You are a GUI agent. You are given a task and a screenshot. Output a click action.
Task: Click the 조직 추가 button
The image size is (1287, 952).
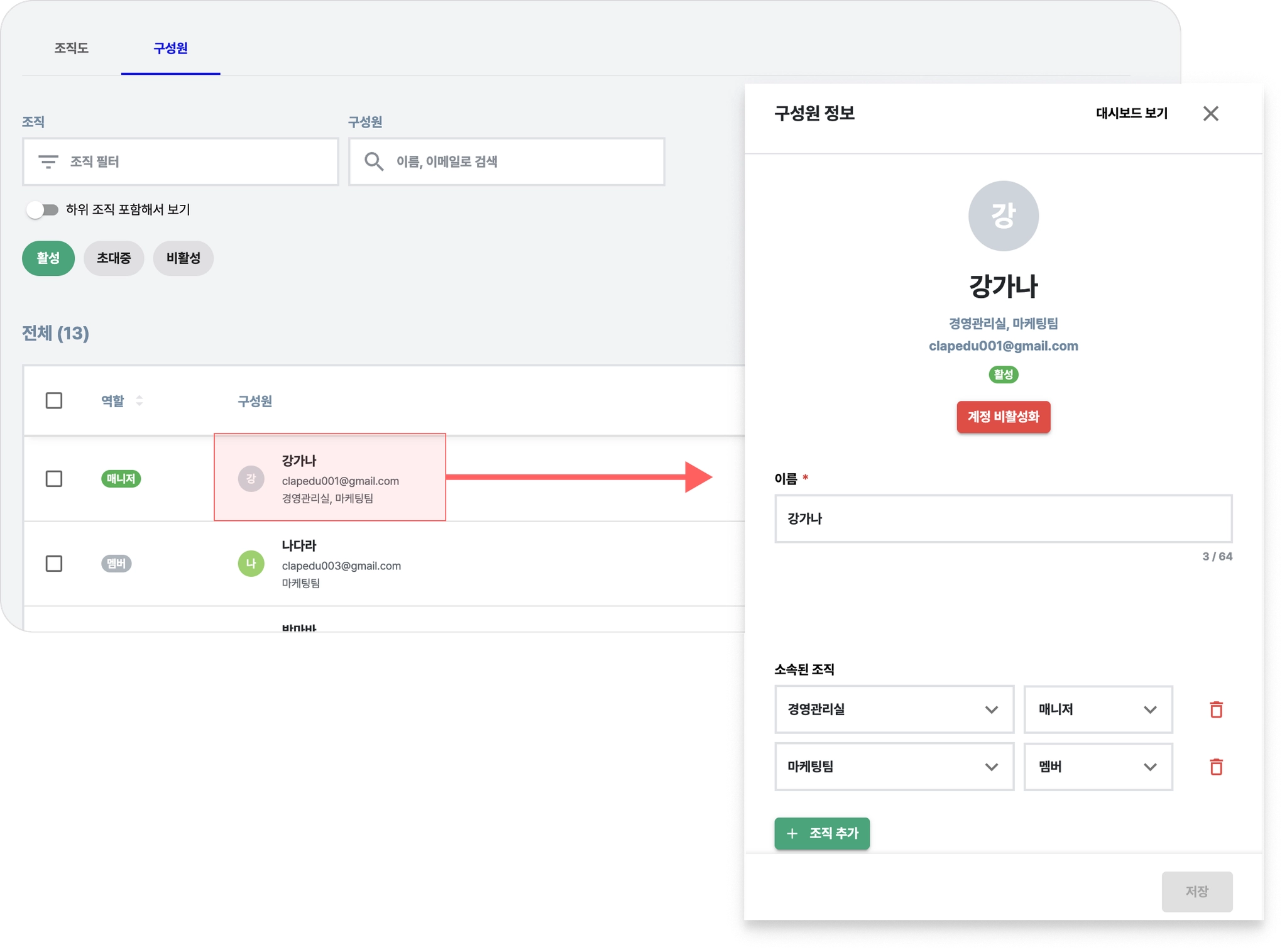[x=821, y=833]
